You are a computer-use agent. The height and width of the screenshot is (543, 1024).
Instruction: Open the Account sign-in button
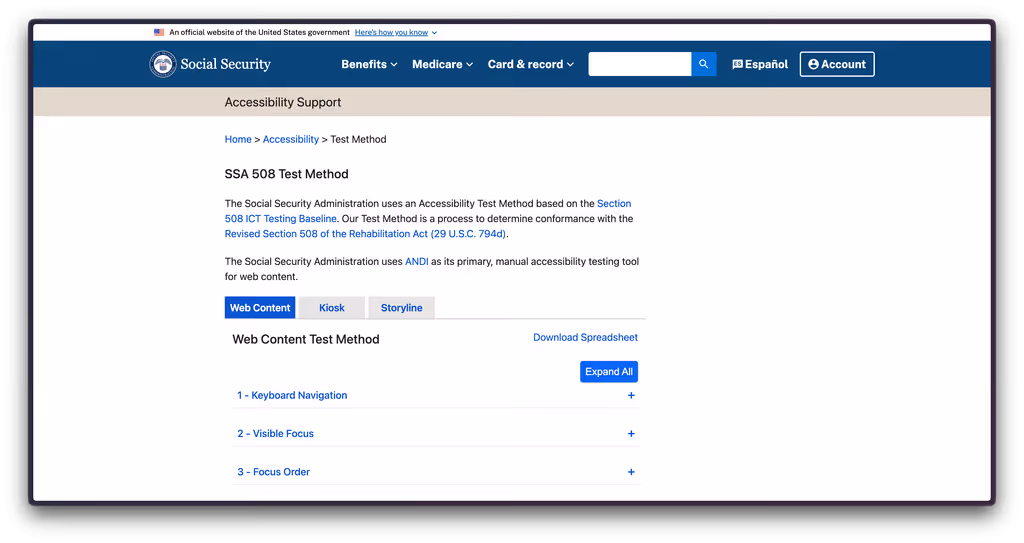[x=837, y=64]
